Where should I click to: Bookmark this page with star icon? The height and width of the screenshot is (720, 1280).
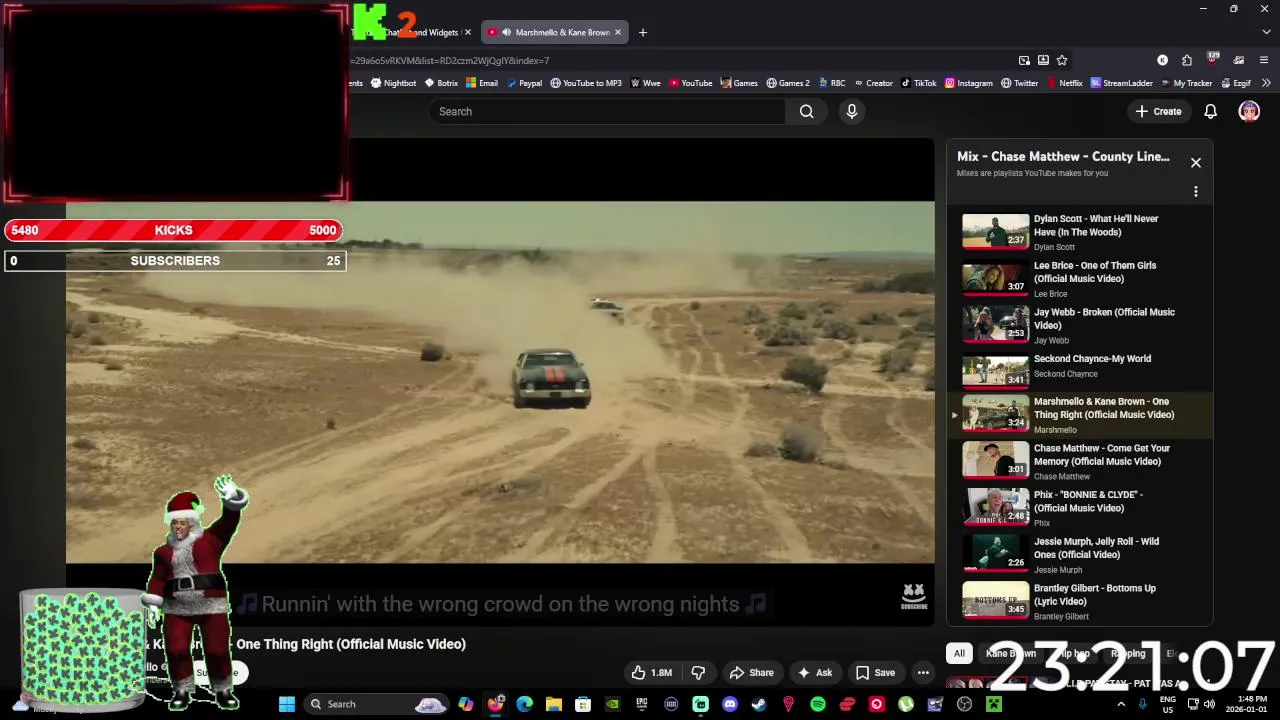click(1062, 60)
